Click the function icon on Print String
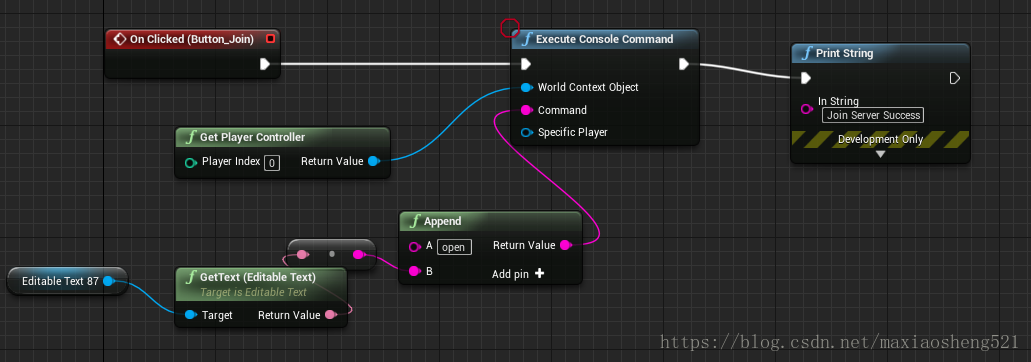The image size is (1031, 362). (807, 53)
